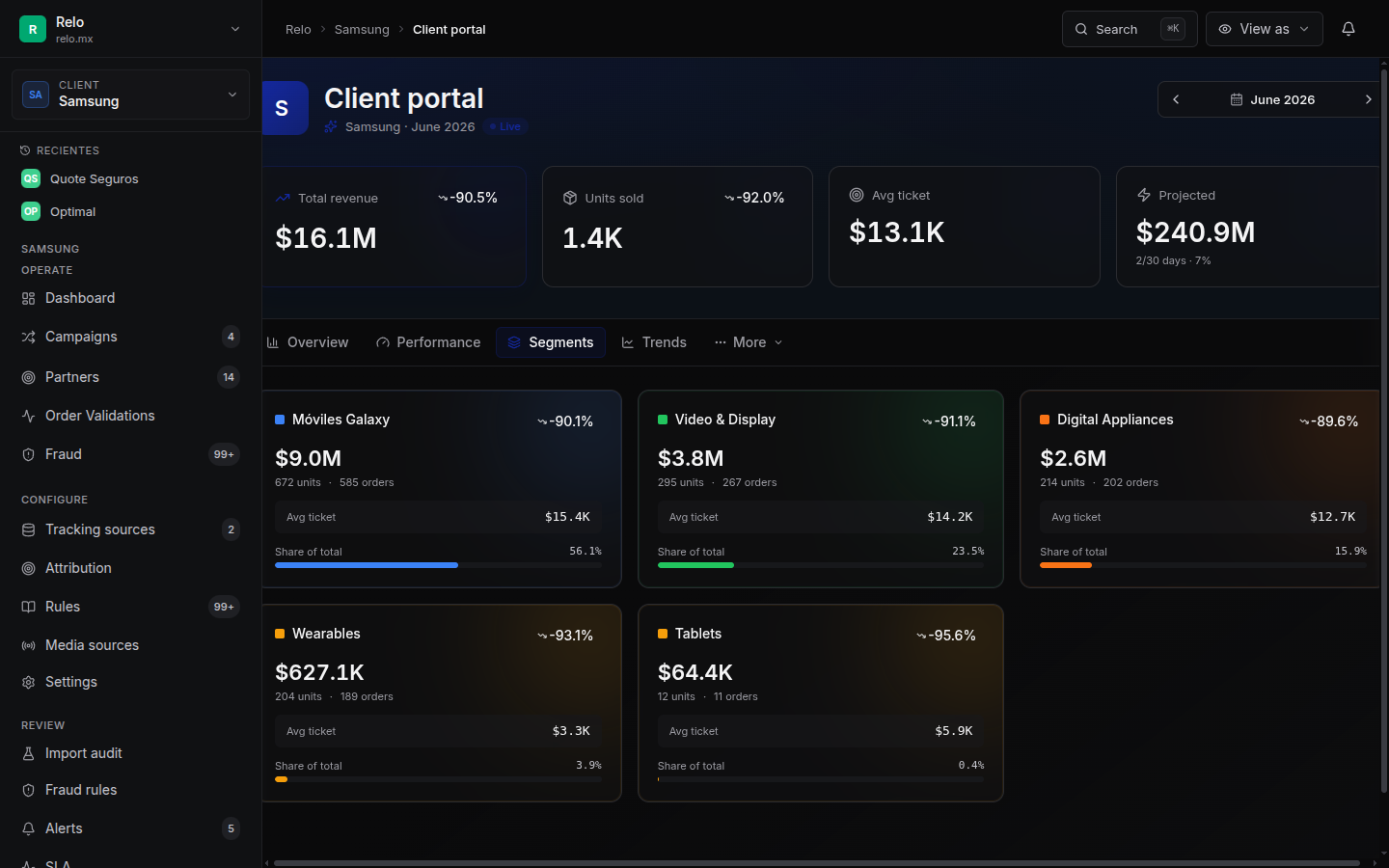
Task: Click the Fraud shield icon
Action: click(28, 454)
